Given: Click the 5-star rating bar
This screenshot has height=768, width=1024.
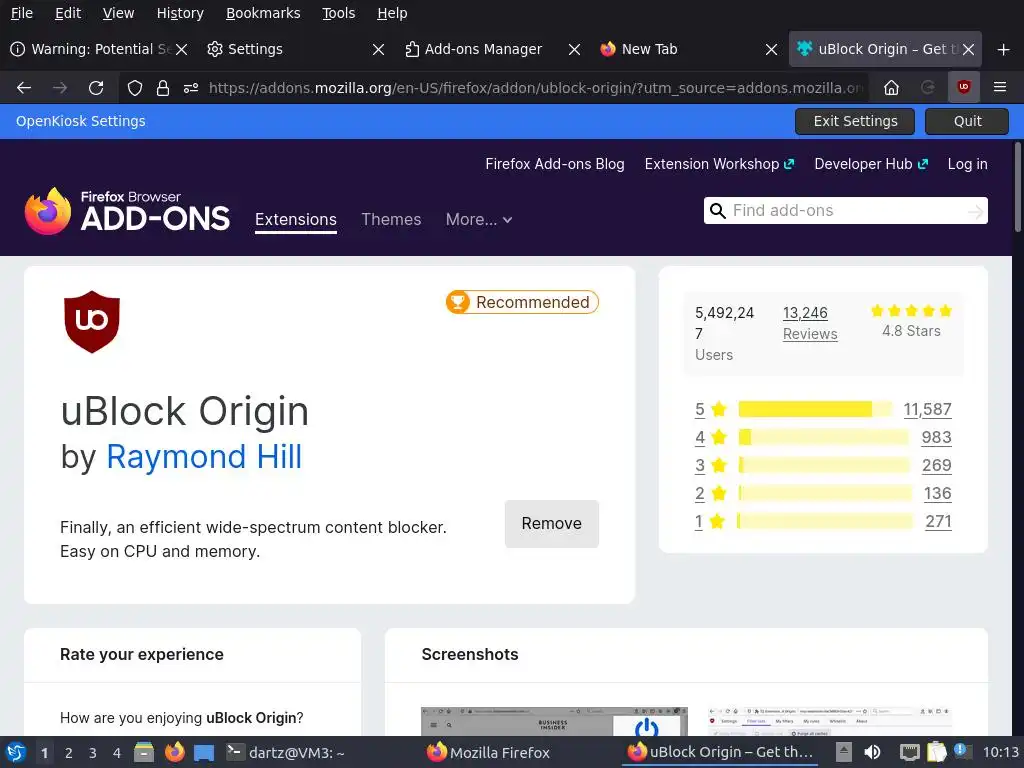Looking at the screenshot, I should tap(815, 409).
